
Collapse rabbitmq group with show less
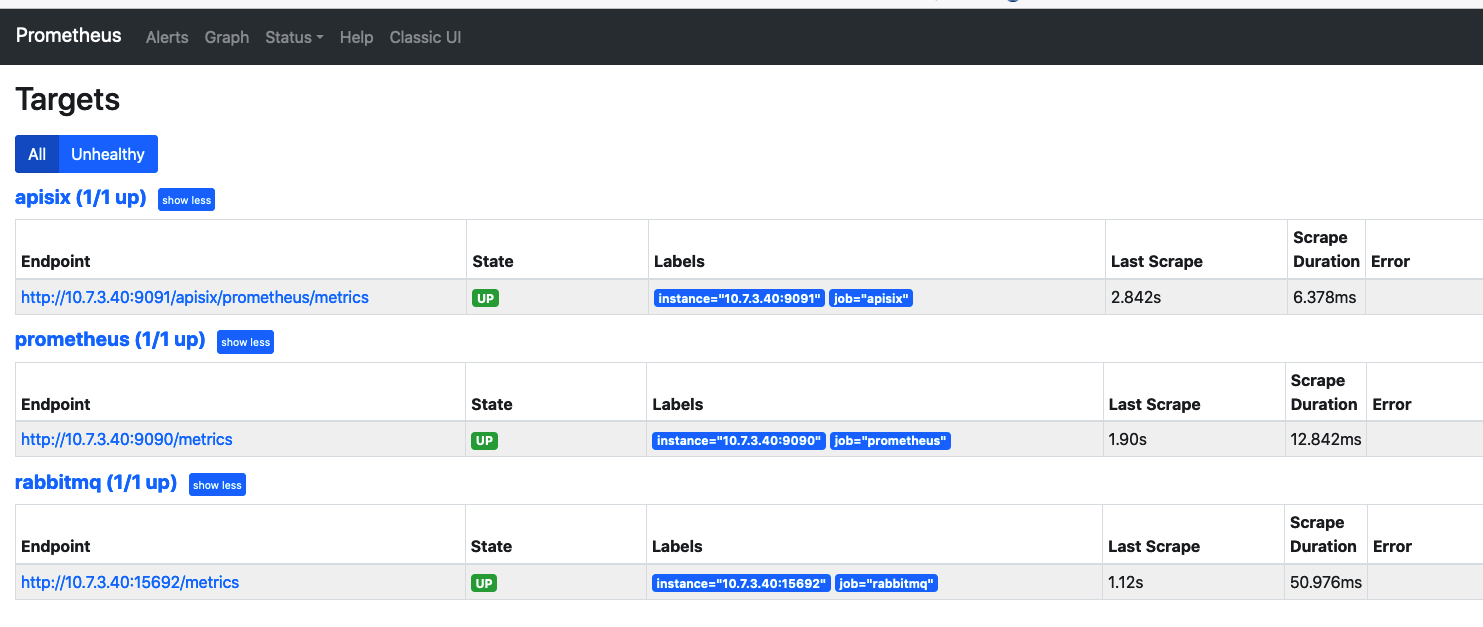(217, 485)
